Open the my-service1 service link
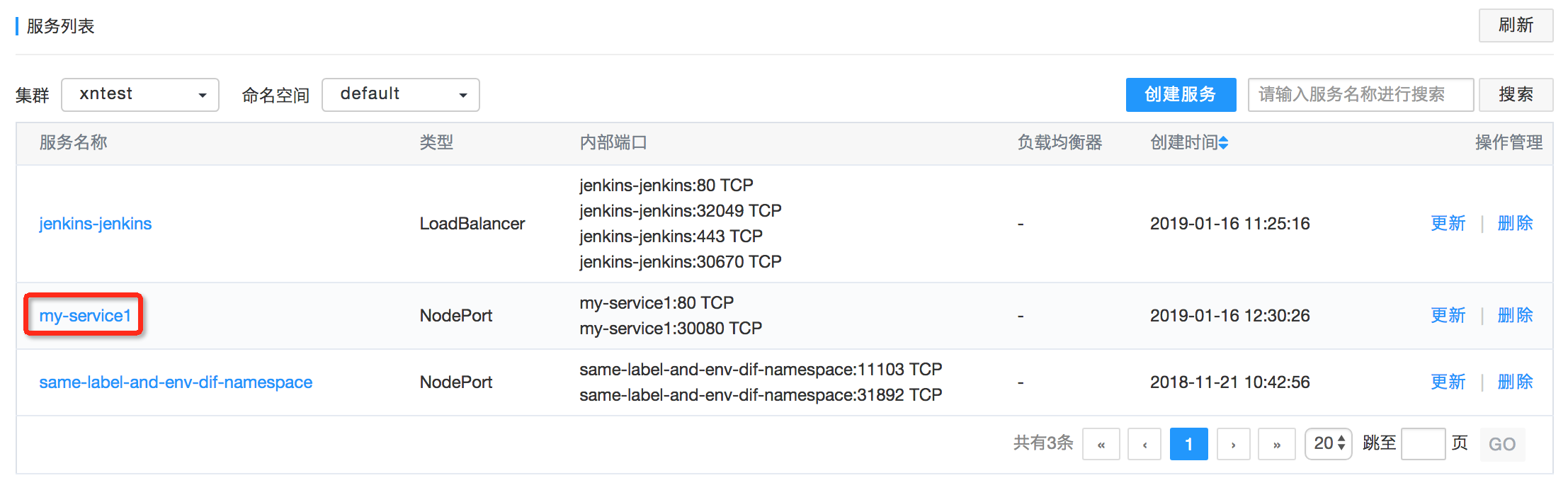Viewport: 1568px width, 490px height. pyautogui.click(x=85, y=316)
